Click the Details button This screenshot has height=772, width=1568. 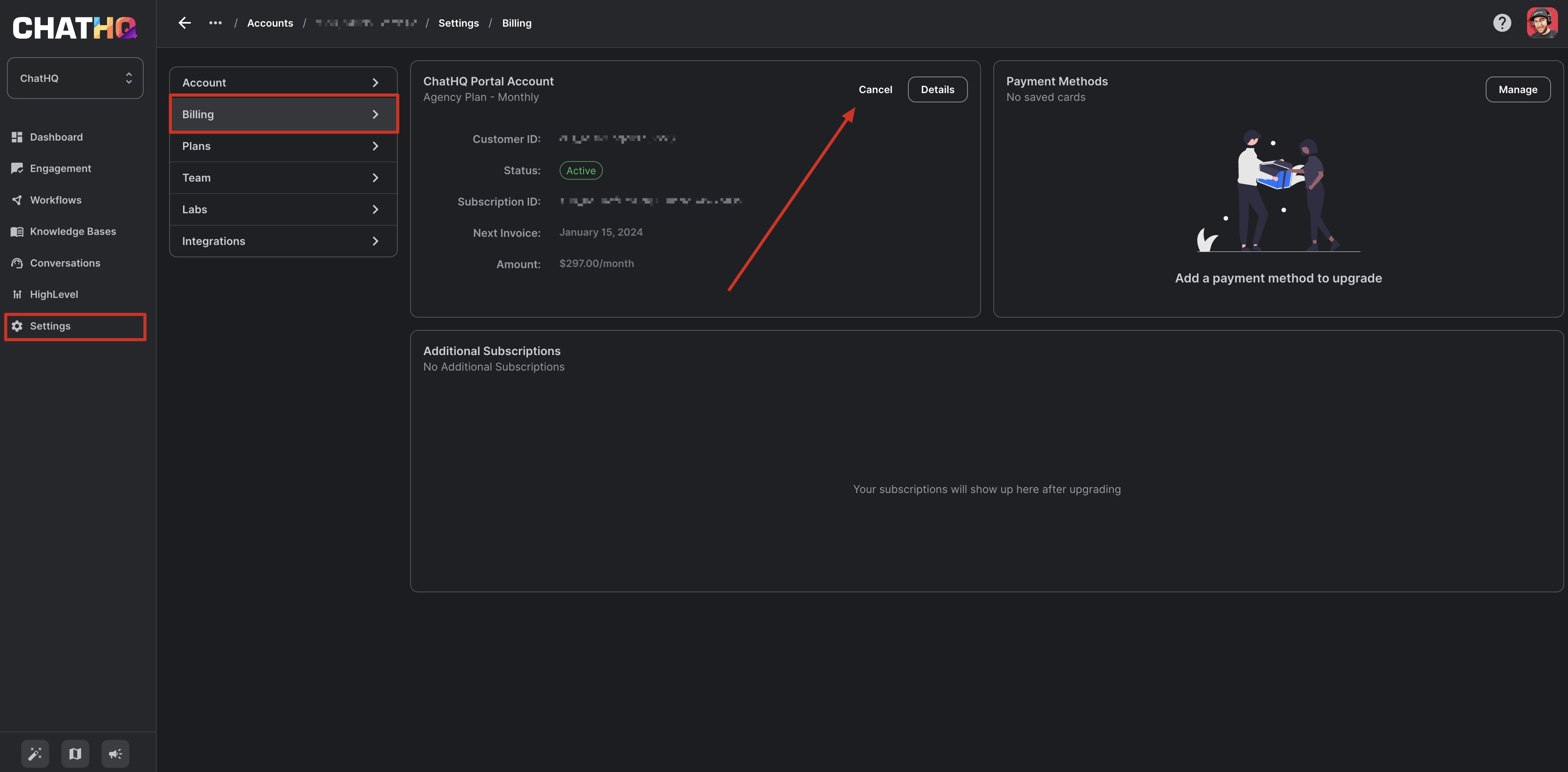[x=937, y=90]
